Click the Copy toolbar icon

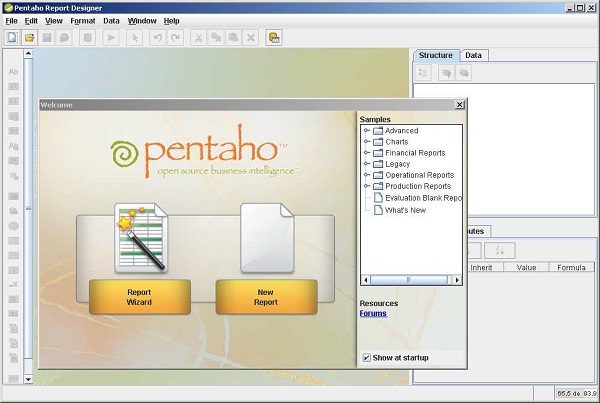(216, 38)
